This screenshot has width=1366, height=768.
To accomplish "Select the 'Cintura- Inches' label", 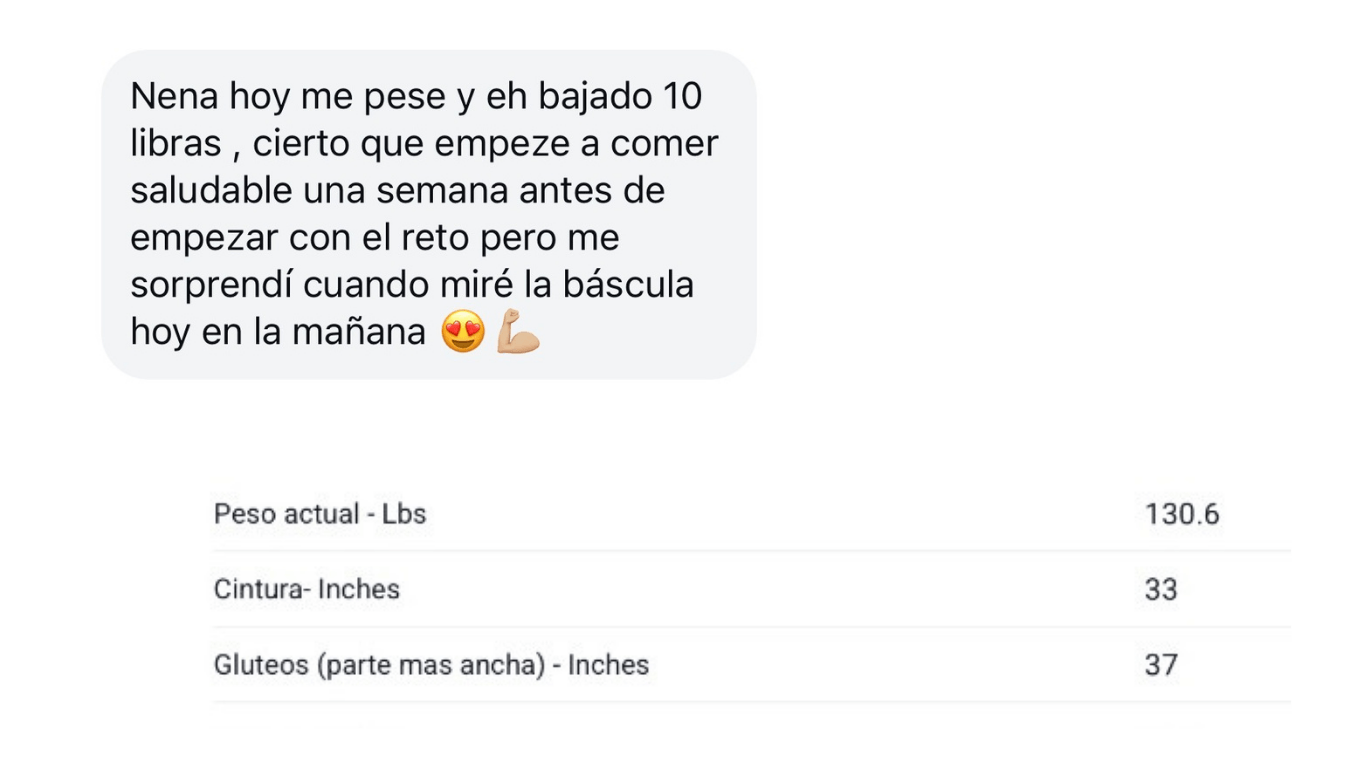I will (x=307, y=589).
